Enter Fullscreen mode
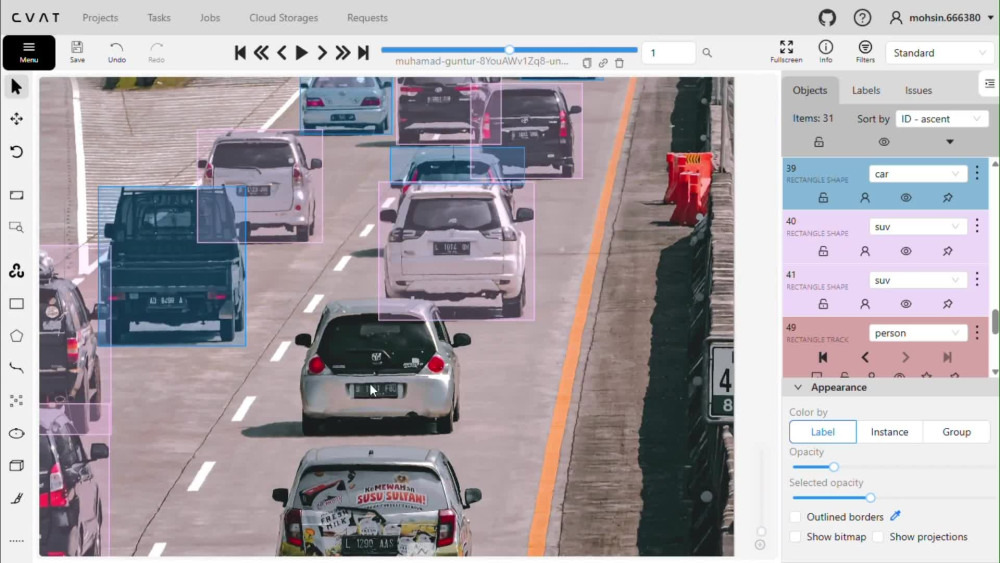Viewport: 1000px width, 563px height. (786, 52)
